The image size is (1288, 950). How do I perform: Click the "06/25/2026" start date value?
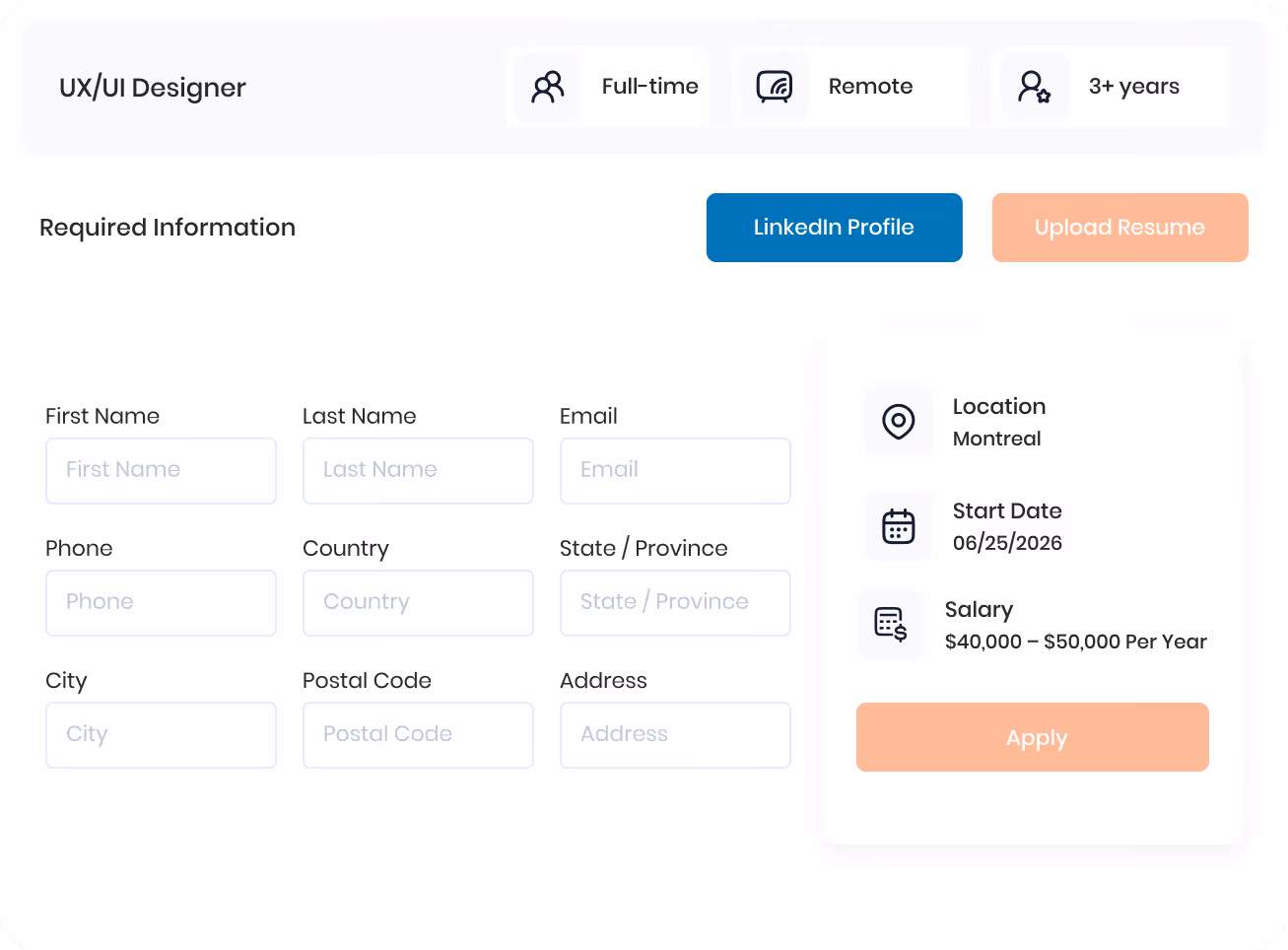point(1007,543)
